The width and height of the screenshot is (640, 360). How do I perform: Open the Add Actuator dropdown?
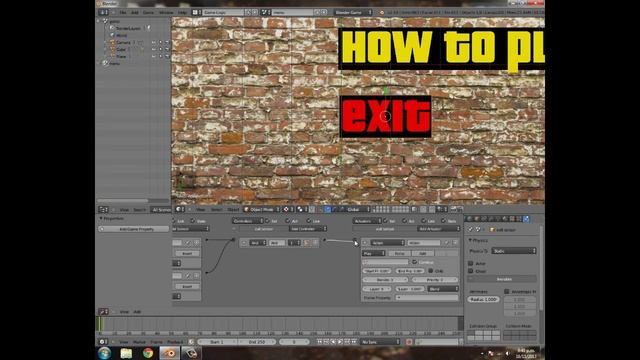point(439,229)
